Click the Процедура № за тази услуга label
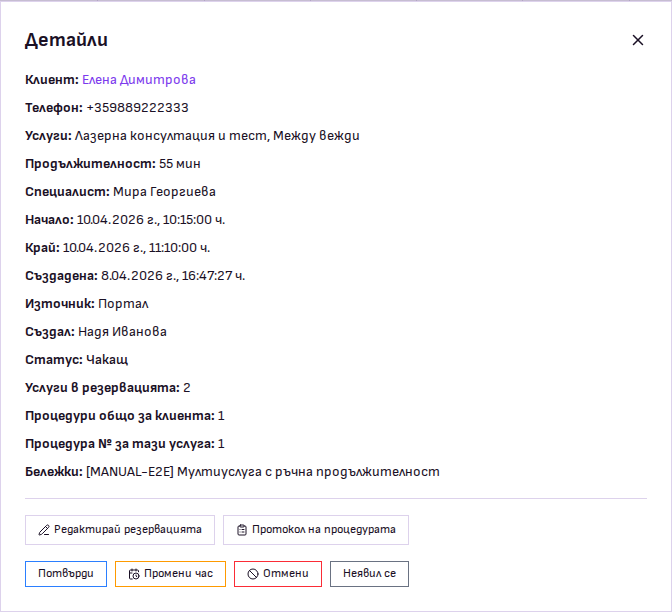The image size is (672, 612). 120,444
